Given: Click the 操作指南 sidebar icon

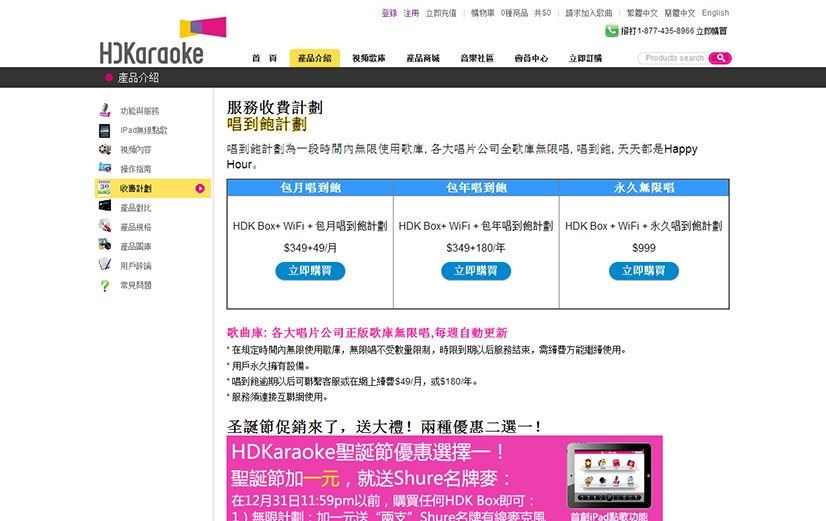Looking at the screenshot, I should point(104,169).
